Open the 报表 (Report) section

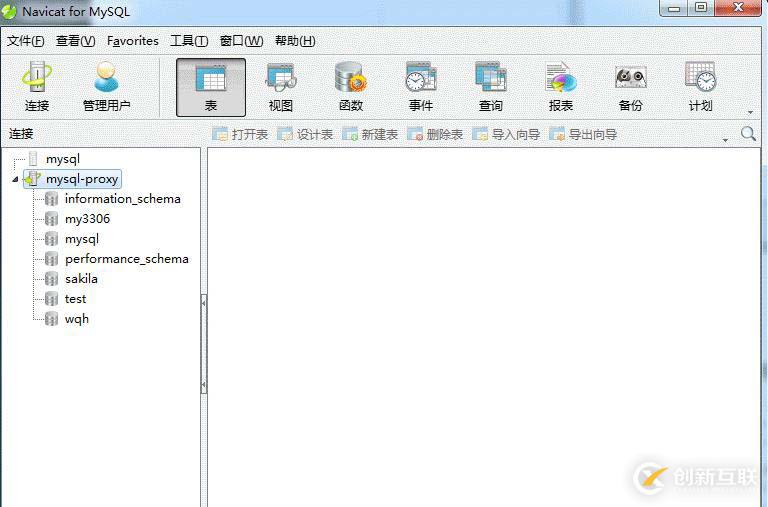(561, 86)
